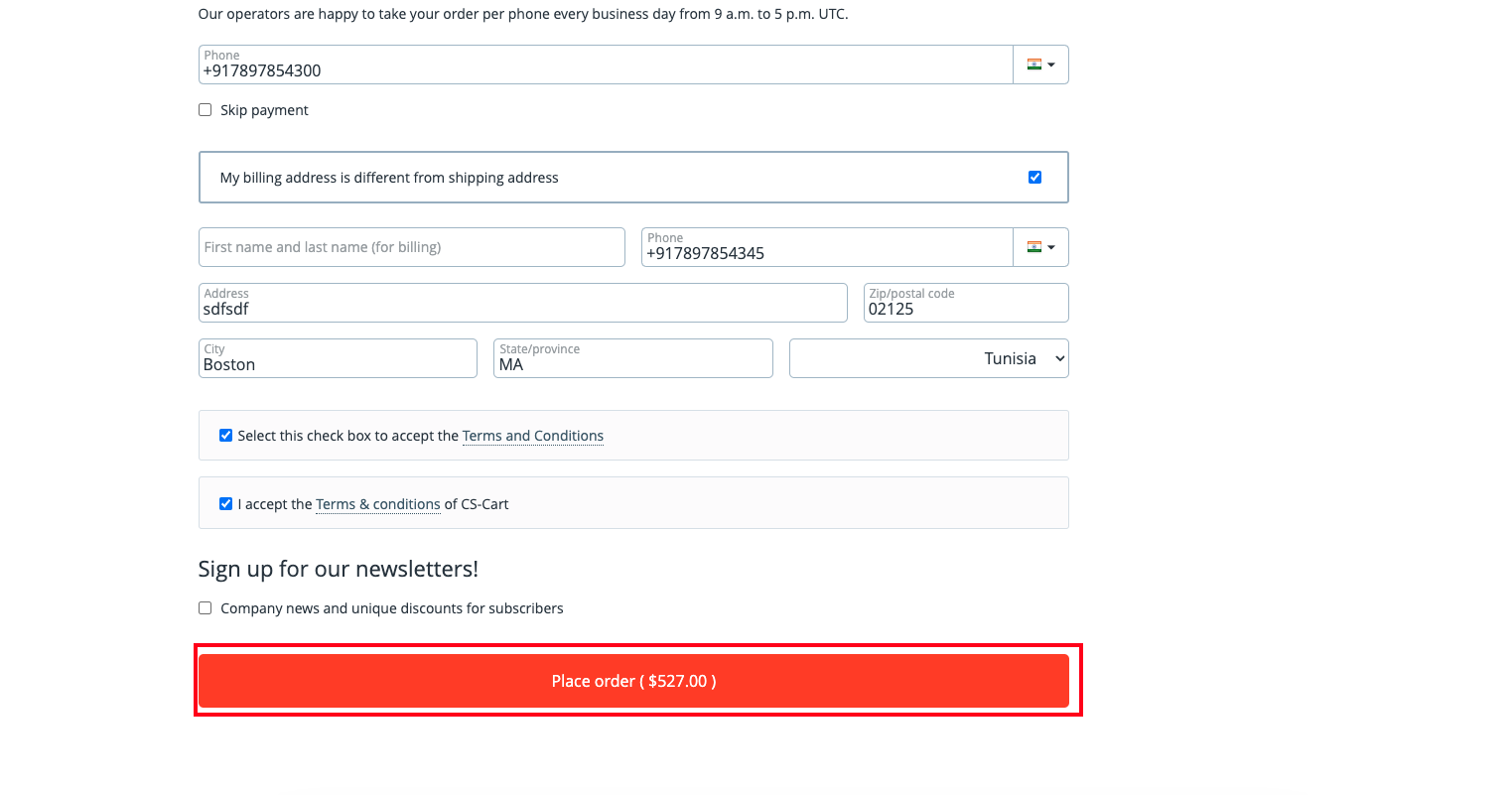Click the First name and last name billing field

click(412, 247)
